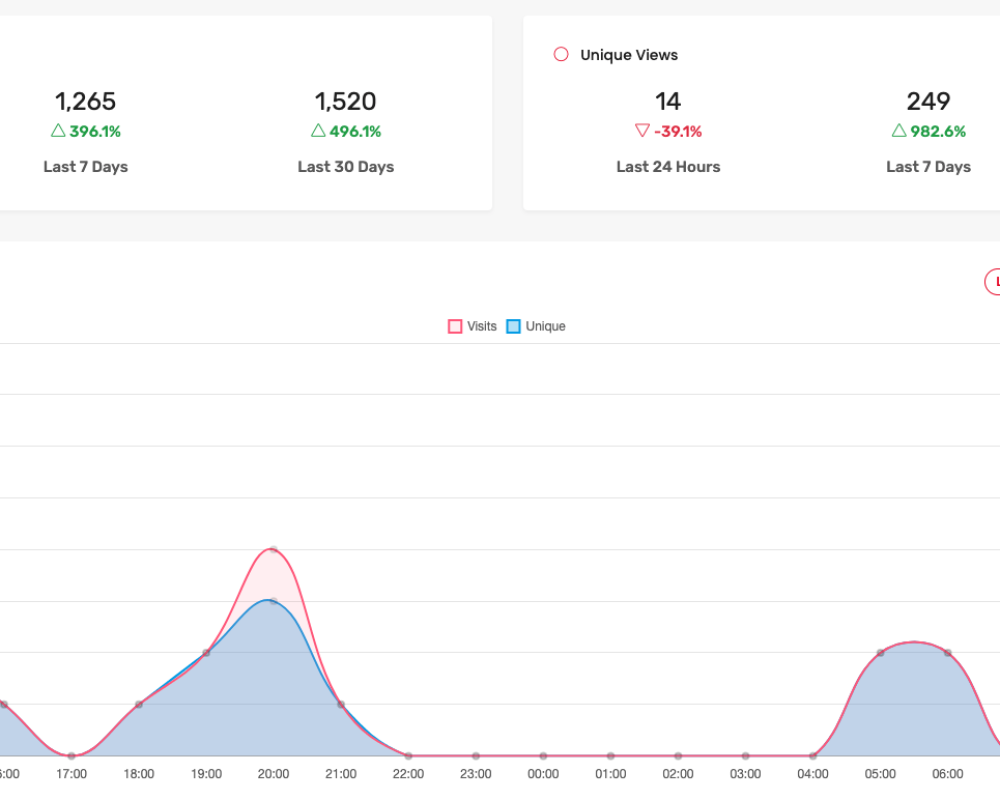1000x800 pixels.
Task: Click the '-39.1%' change value
Action: click(678, 131)
